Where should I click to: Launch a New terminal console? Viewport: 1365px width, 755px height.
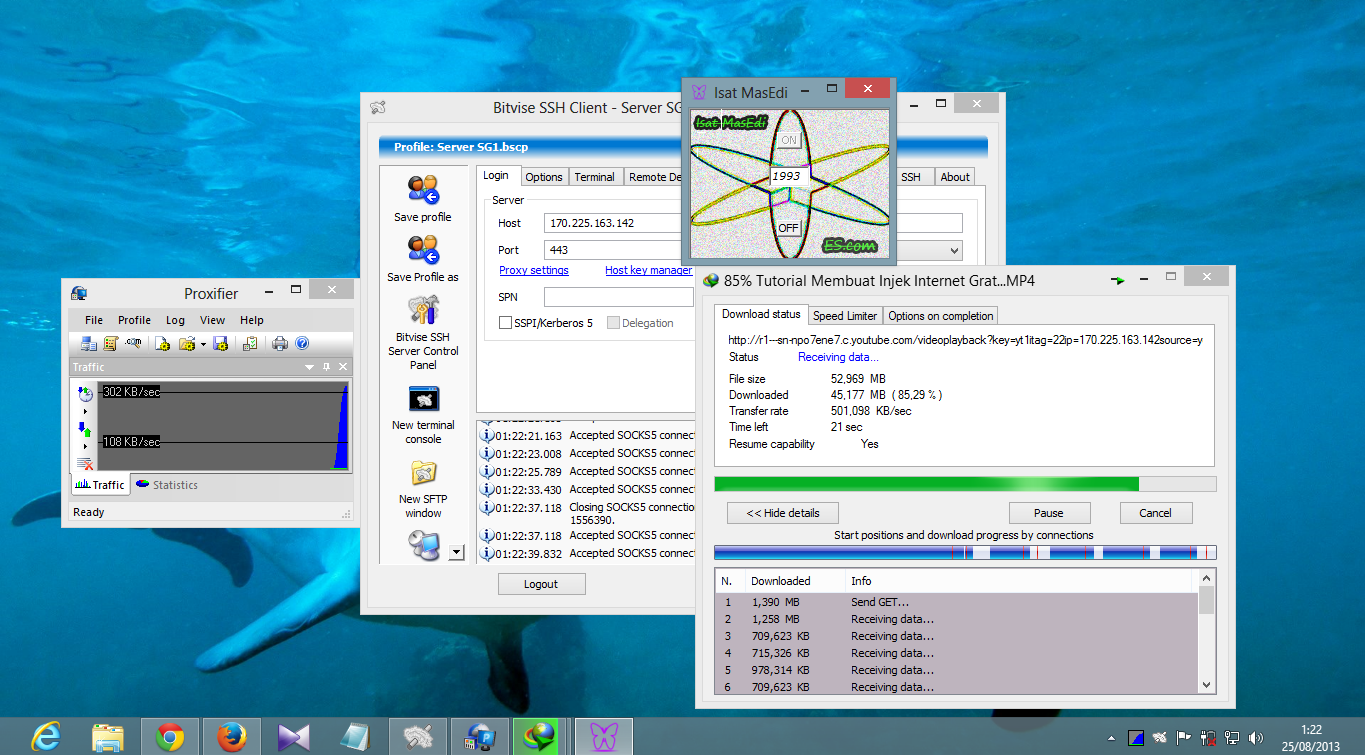click(x=422, y=400)
